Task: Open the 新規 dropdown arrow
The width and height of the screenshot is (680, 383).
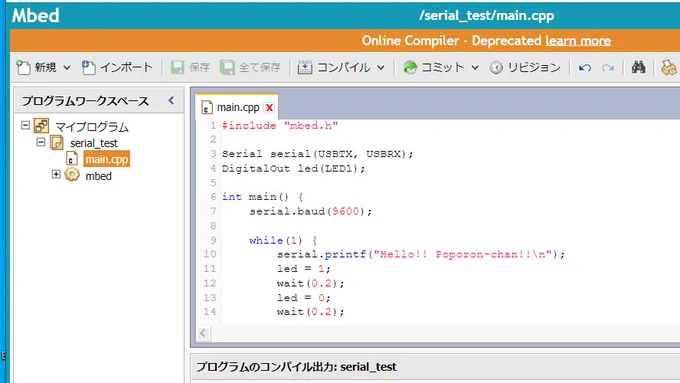Action: click(x=67, y=68)
